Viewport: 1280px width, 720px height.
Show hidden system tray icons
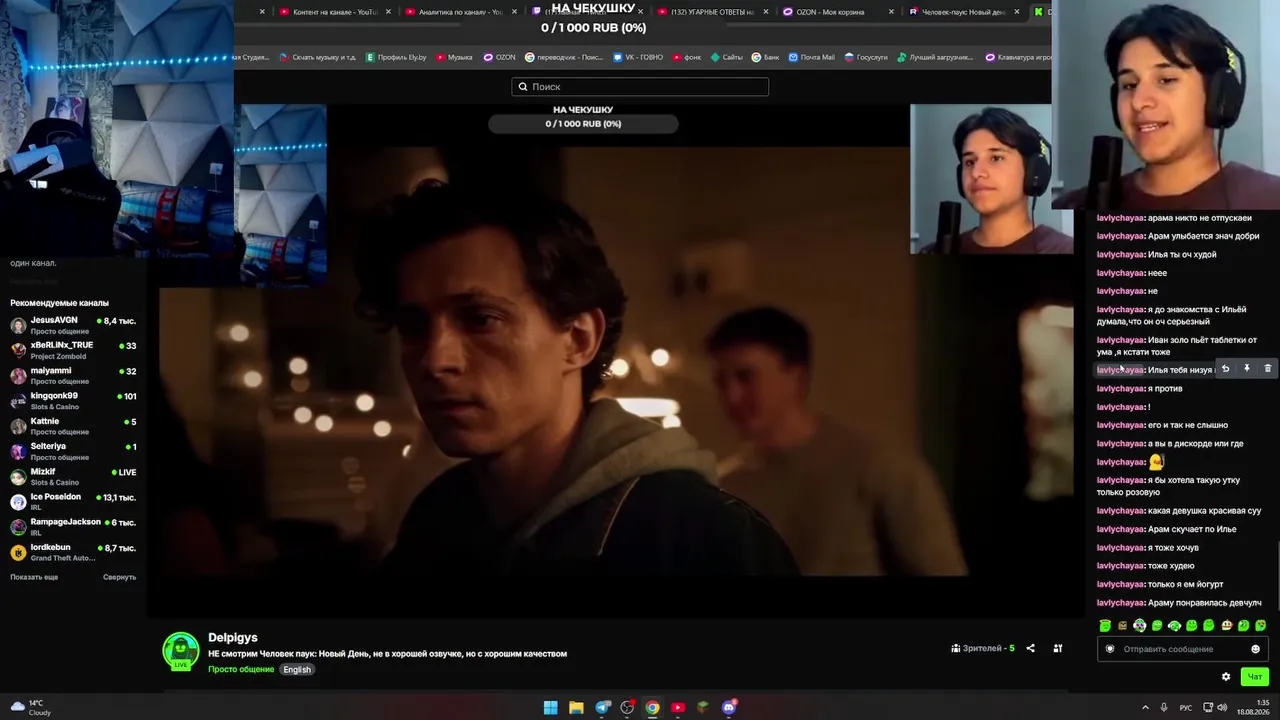click(x=1145, y=708)
